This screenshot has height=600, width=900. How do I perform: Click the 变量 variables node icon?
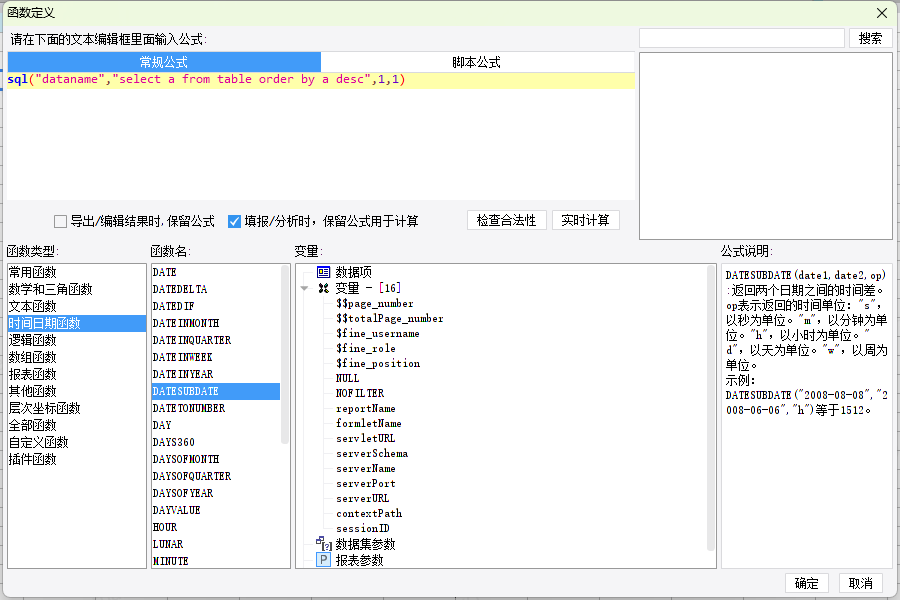click(324, 288)
